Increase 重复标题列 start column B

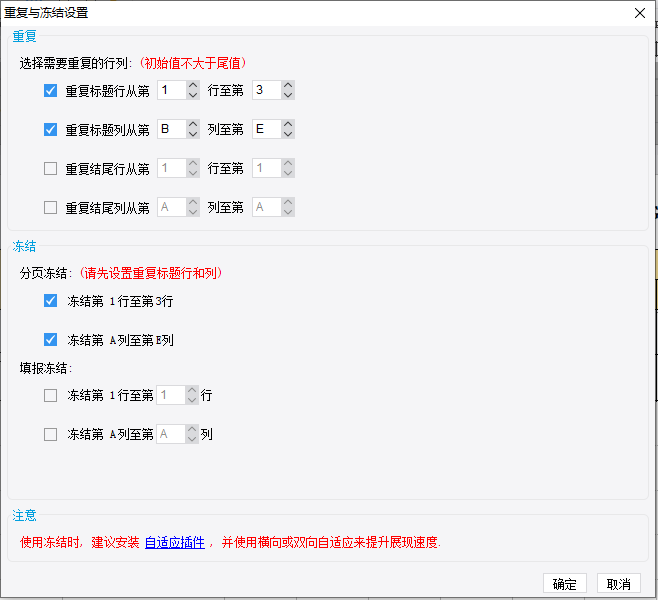point(193,124)
